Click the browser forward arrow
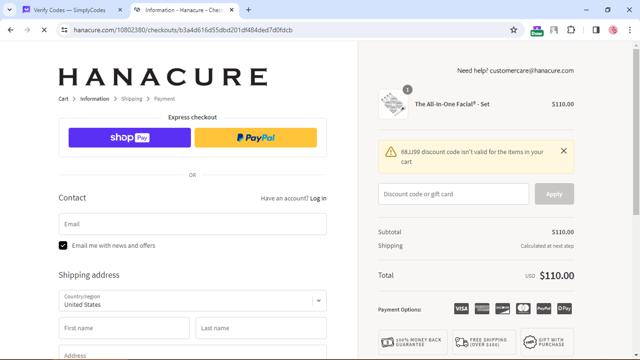The width and height of the screenshot is (640, 360). (x=27, y=30)
